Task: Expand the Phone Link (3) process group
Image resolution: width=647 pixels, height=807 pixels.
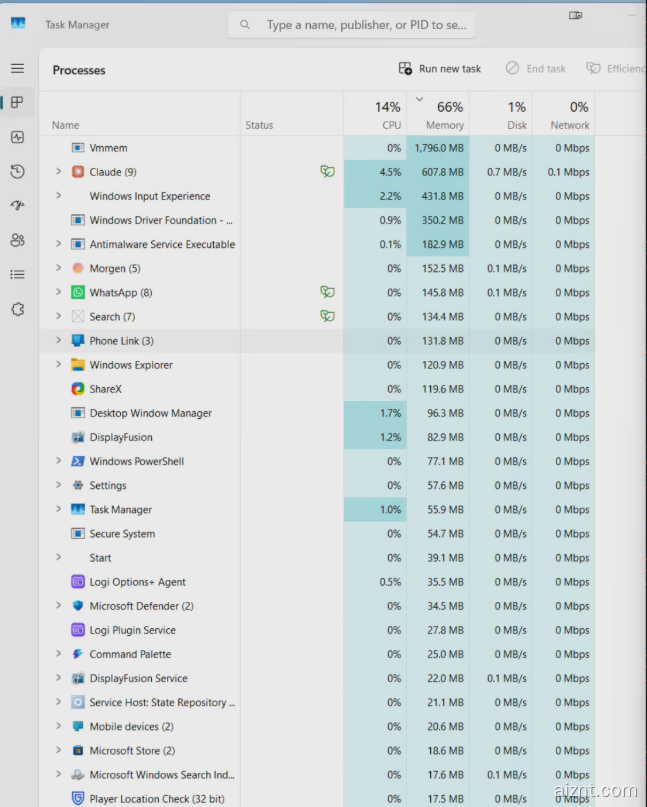Action: coord(58,340)
